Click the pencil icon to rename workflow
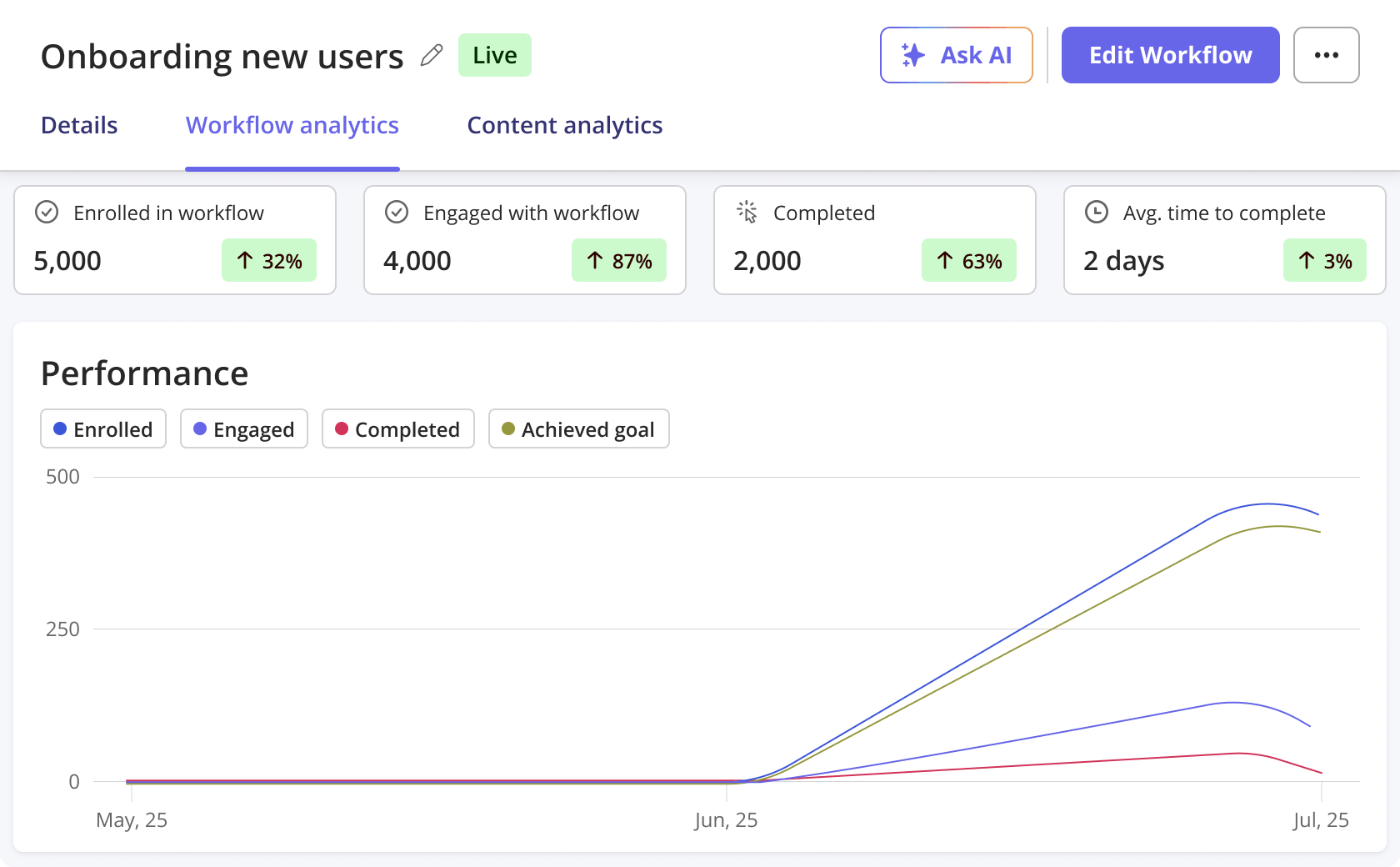This screenshot has height=867, width=1400. [431, 56]
